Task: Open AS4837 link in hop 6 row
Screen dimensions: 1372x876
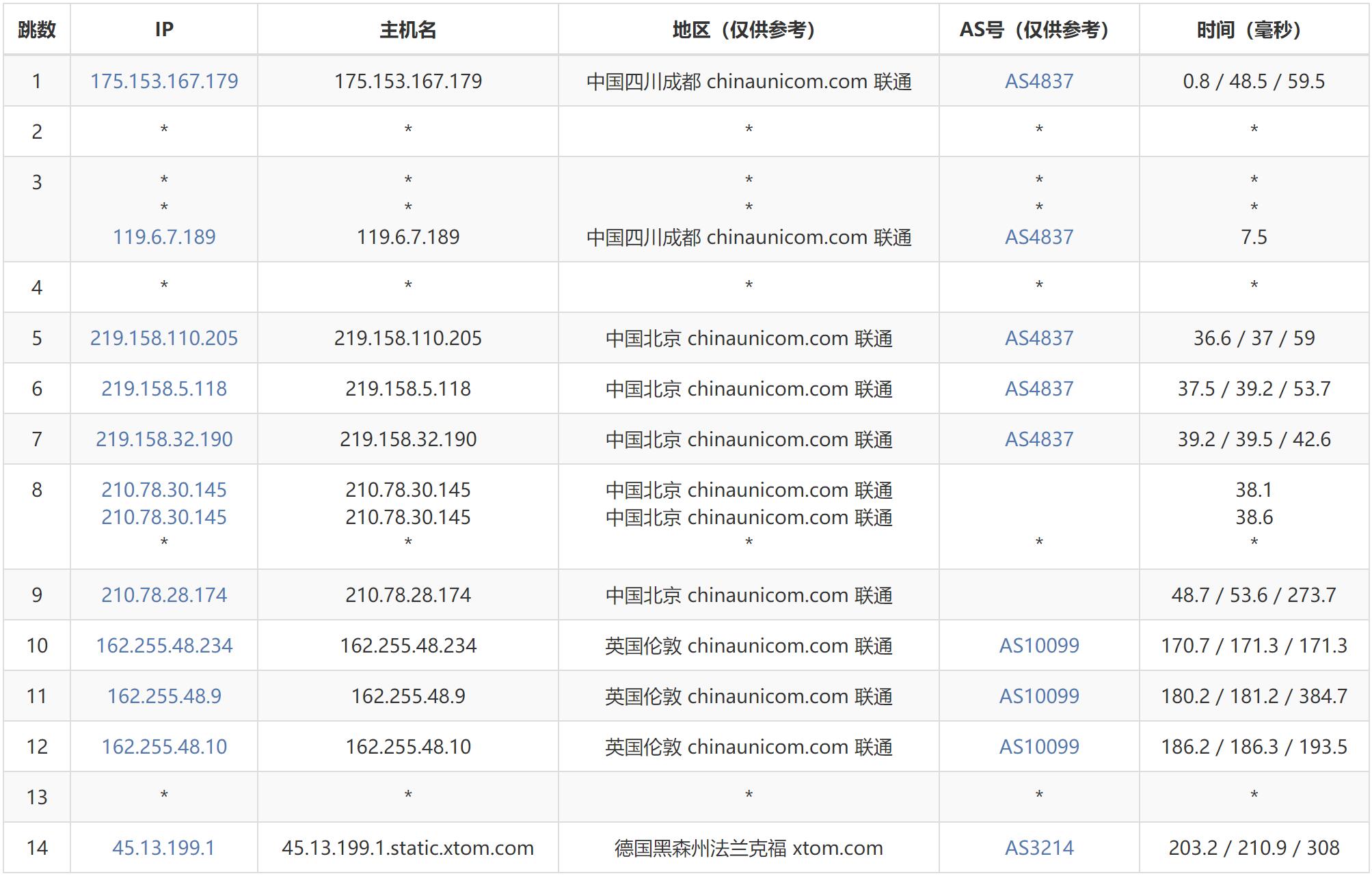Action: coord(1039,389)
